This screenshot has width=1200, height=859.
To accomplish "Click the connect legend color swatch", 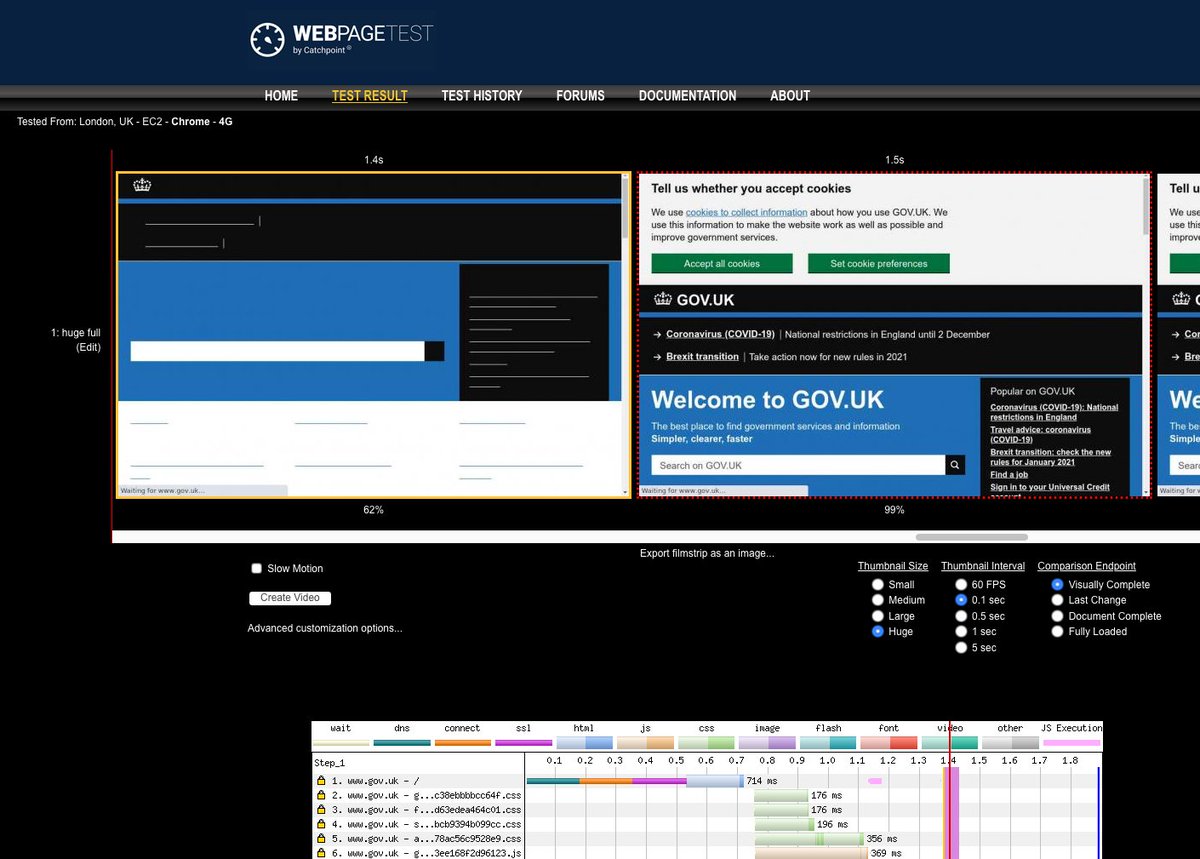I will pyautogui.click(x=463, y=742).
